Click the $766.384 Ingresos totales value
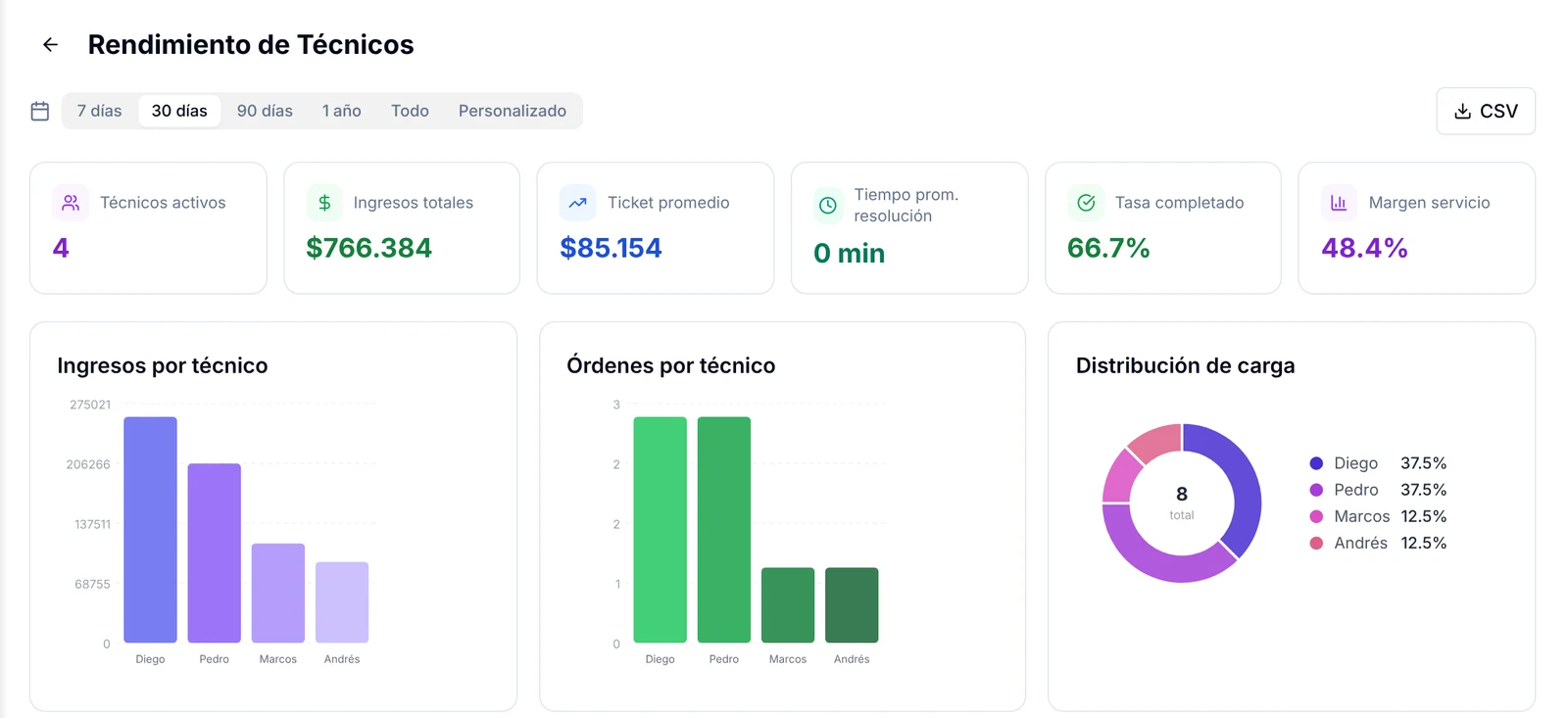 pos(368,248)
